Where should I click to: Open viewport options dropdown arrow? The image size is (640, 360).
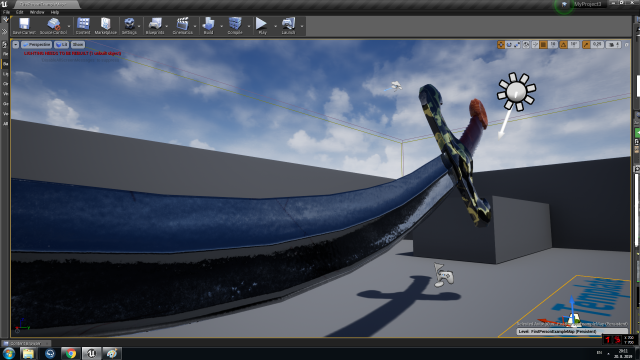pos(16,44)
